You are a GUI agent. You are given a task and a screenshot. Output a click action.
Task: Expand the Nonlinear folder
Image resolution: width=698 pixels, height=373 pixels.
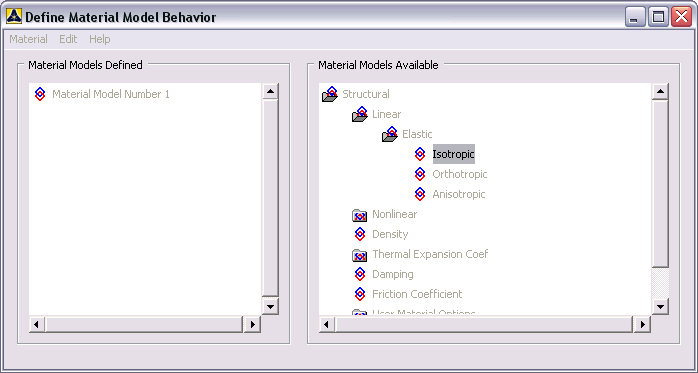pyautogui.click(x=360, y=215)
